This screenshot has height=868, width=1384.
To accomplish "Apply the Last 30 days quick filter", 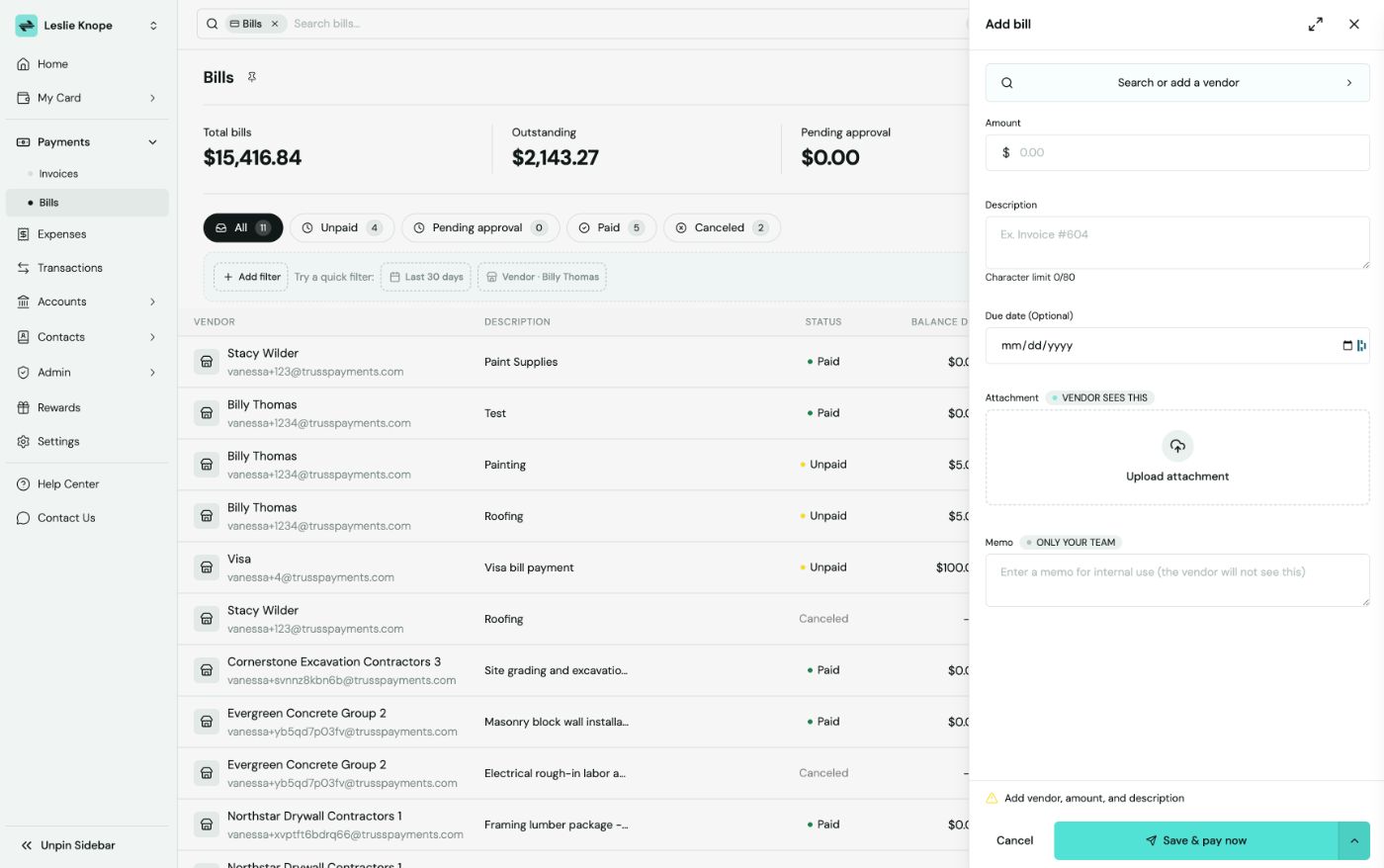I will click(x=426, y=277).
